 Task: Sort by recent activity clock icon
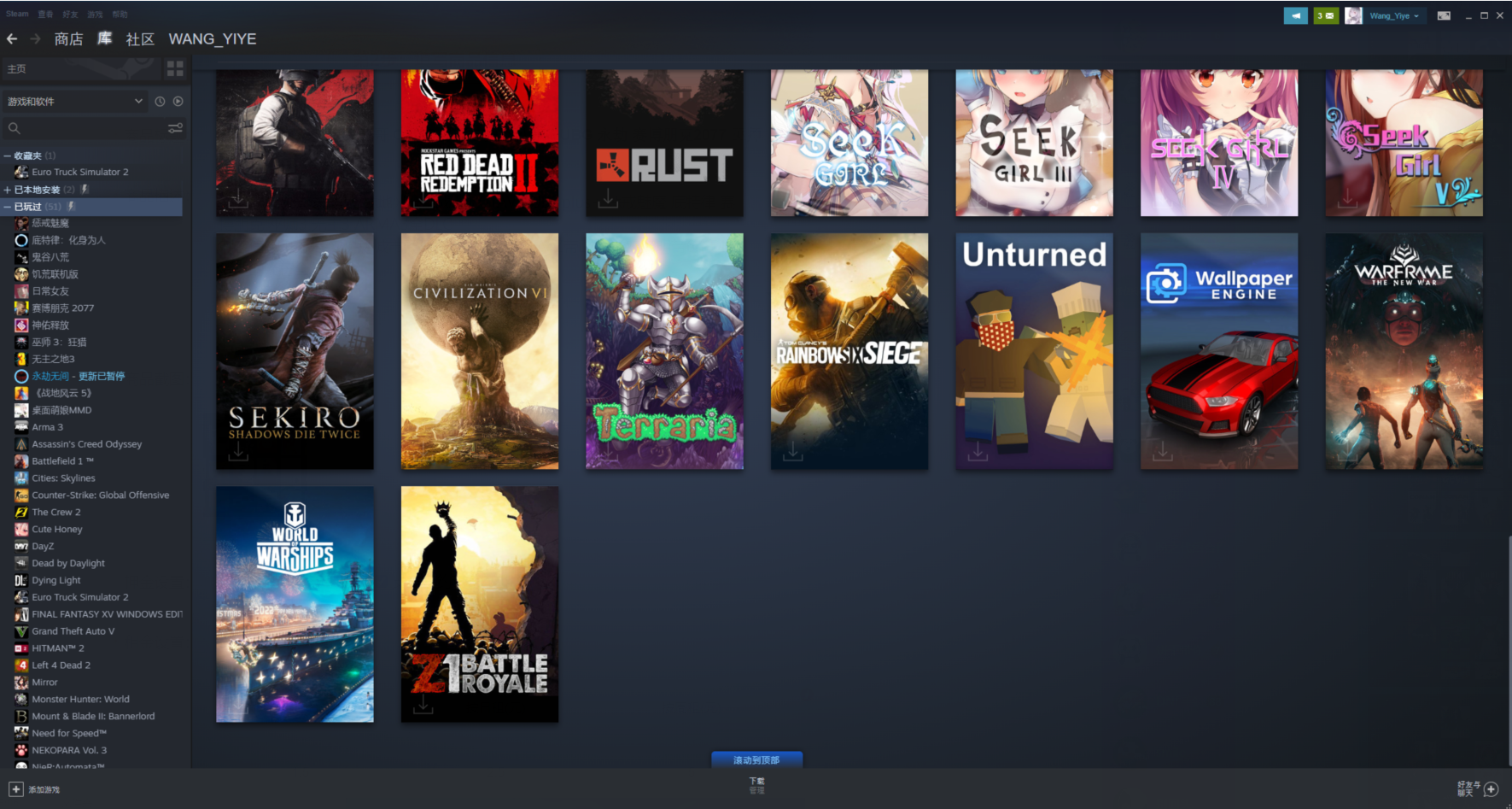[160, 102]
